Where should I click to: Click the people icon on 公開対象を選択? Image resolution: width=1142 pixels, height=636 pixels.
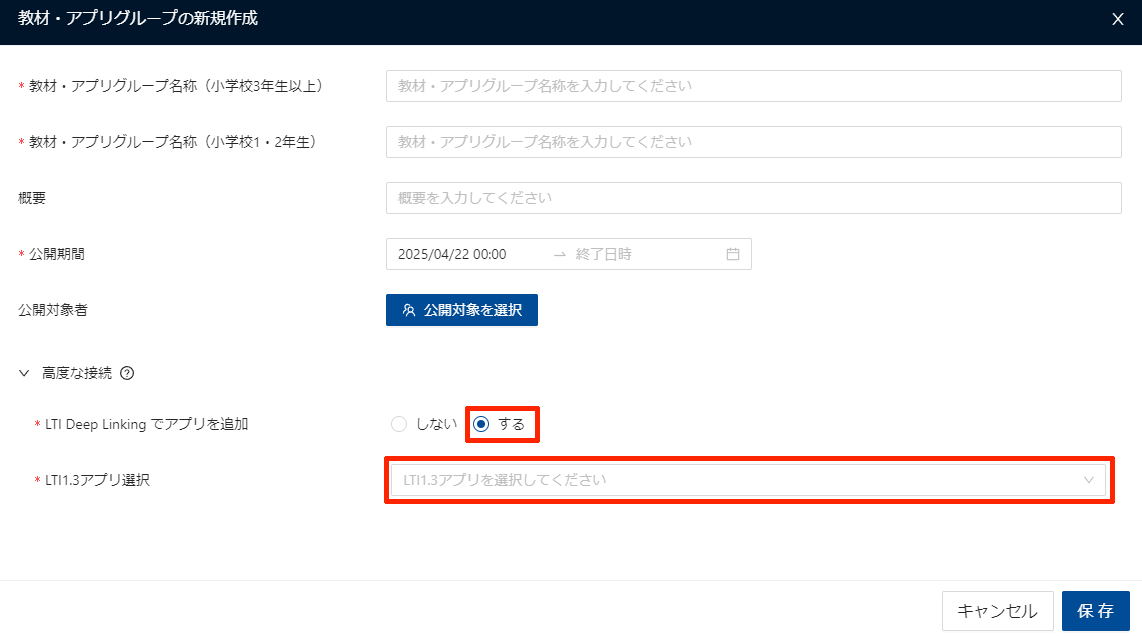[409, 310]
